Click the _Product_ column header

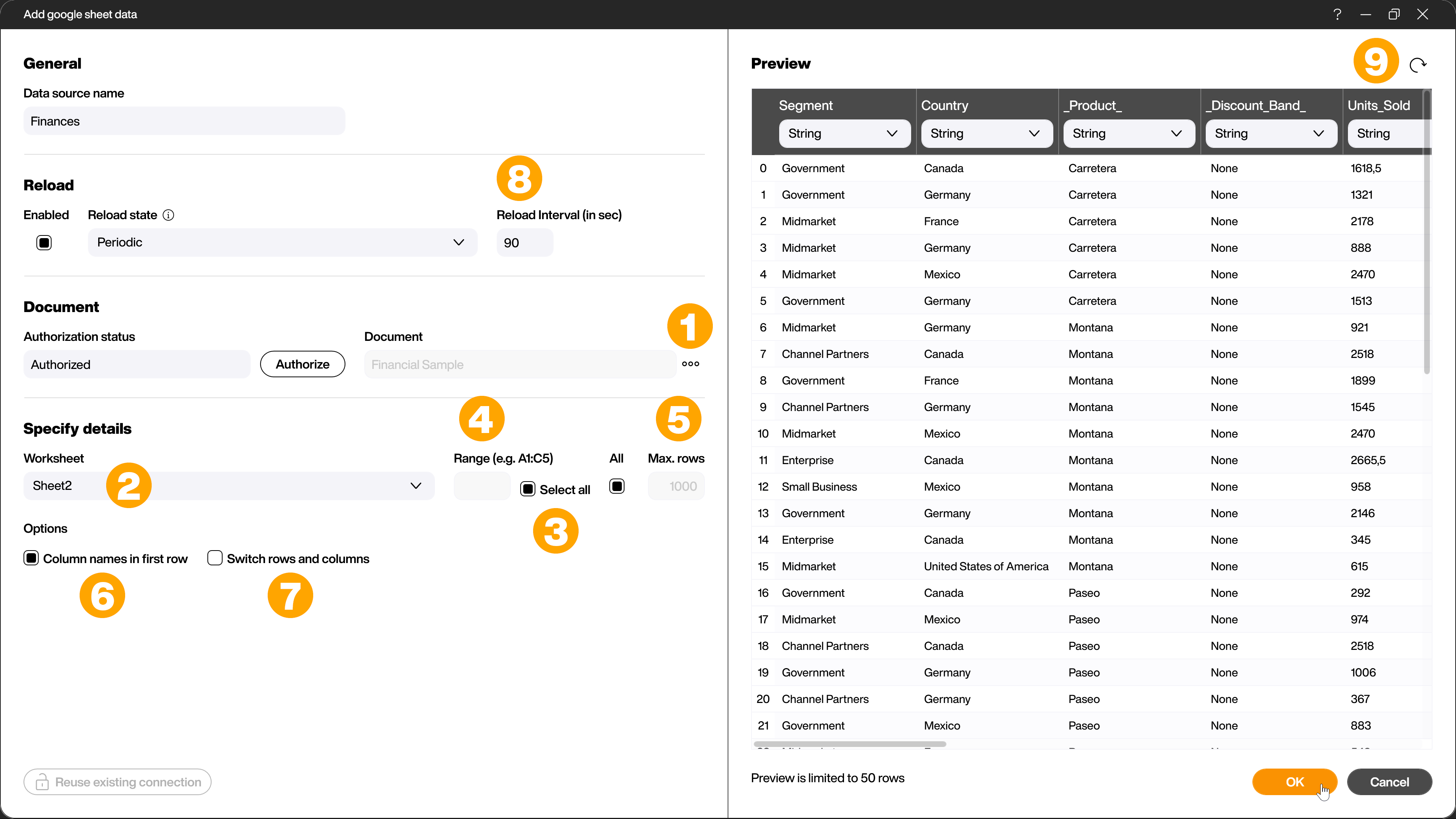pos(1092,106)
